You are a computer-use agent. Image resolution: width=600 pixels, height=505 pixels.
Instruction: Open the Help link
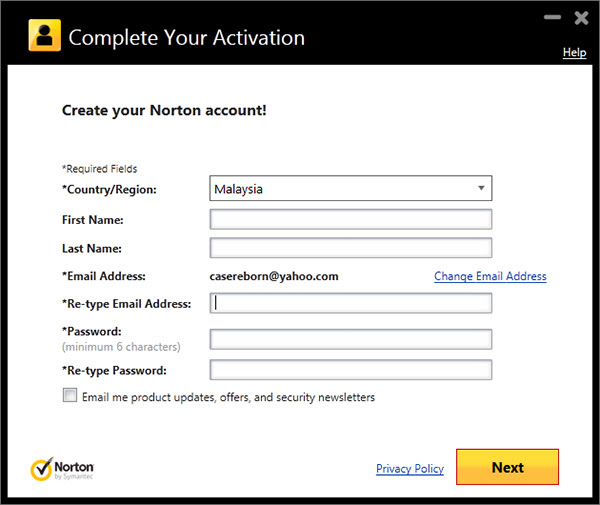point(574,52)
